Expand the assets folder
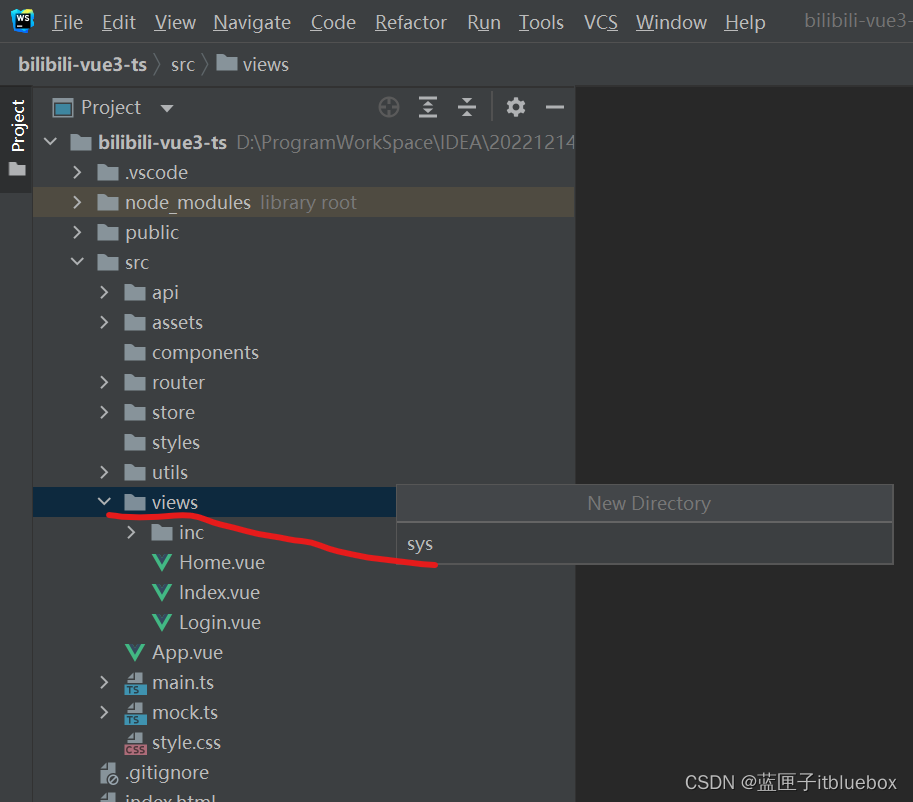Viewport: 913px width, 802px height. tap(104, 322)
